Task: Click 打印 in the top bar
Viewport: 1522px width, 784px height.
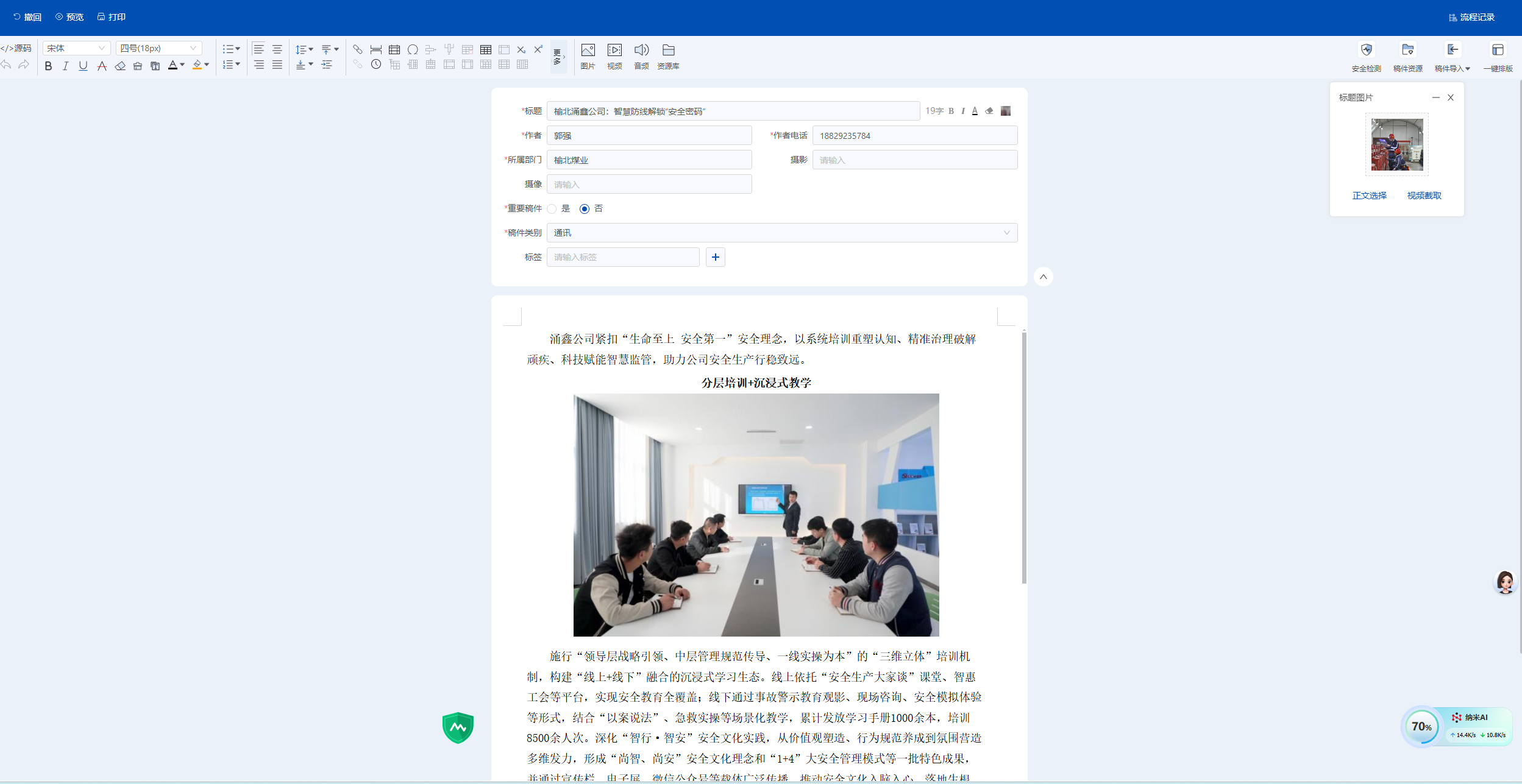Action: [112, 17]
